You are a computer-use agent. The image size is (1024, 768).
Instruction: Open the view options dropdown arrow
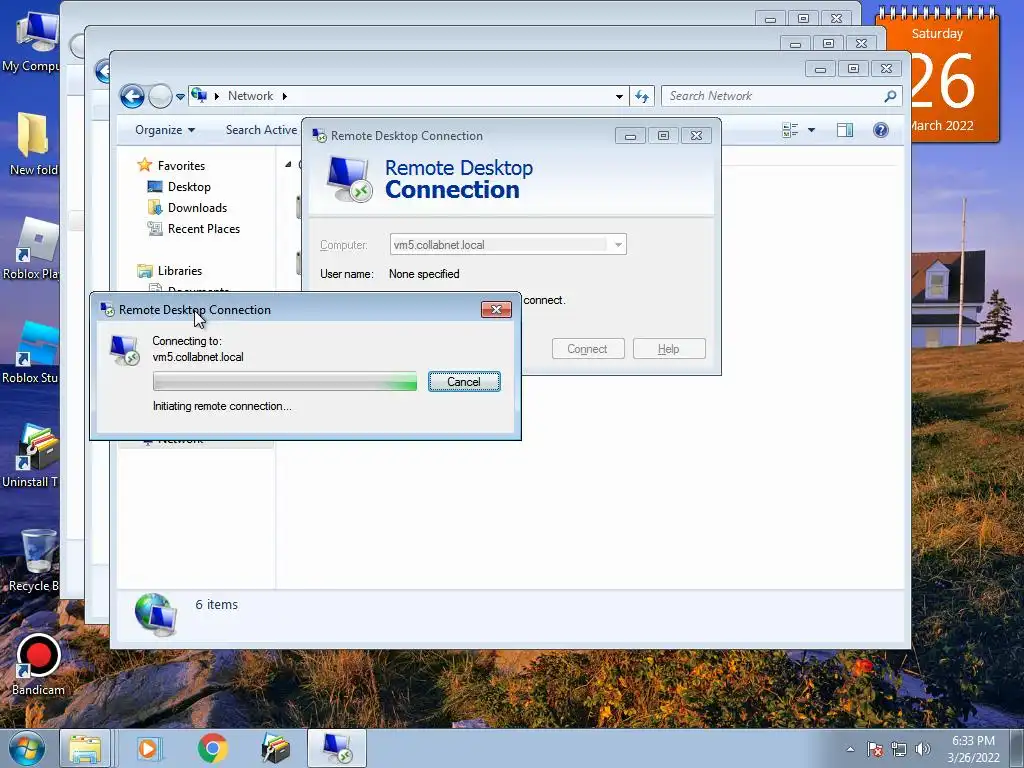(811, 130)
